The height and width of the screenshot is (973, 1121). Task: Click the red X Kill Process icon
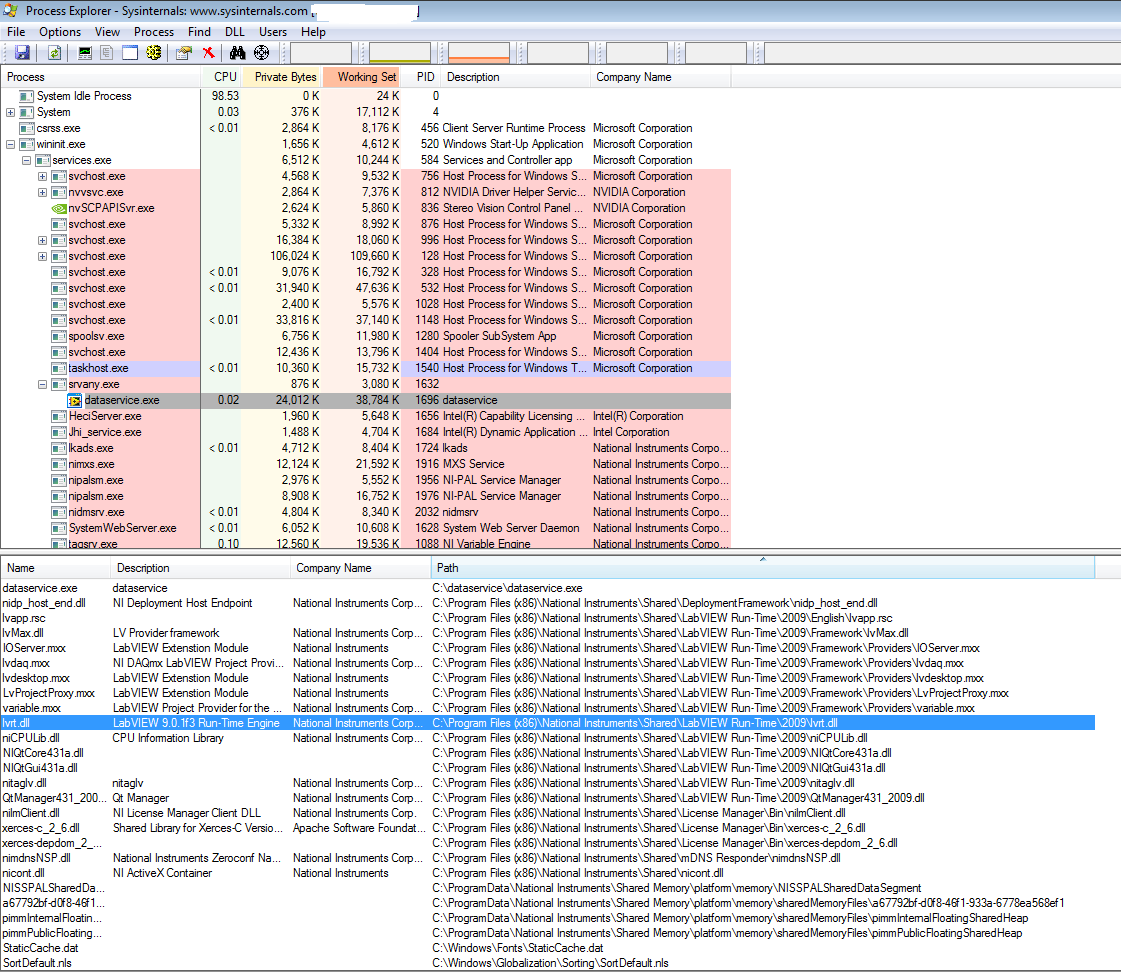(208, 53)
